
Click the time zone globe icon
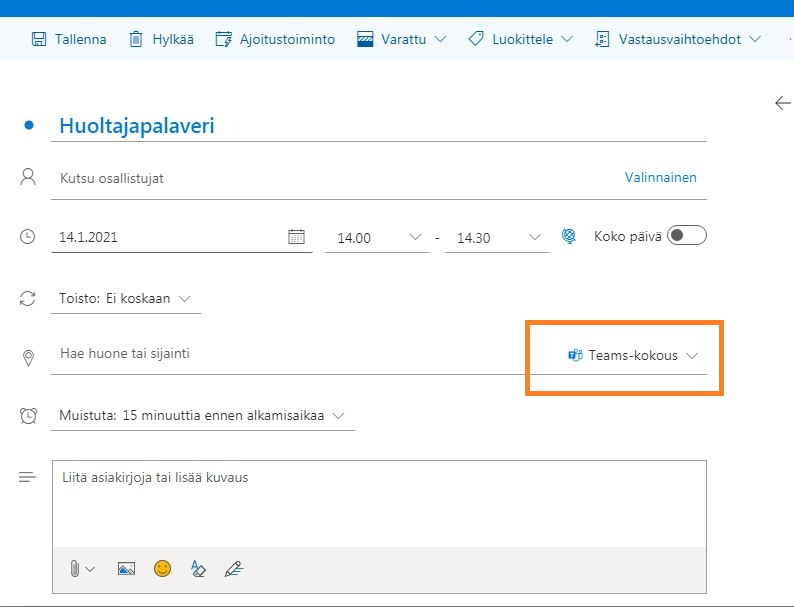[569, 237]
